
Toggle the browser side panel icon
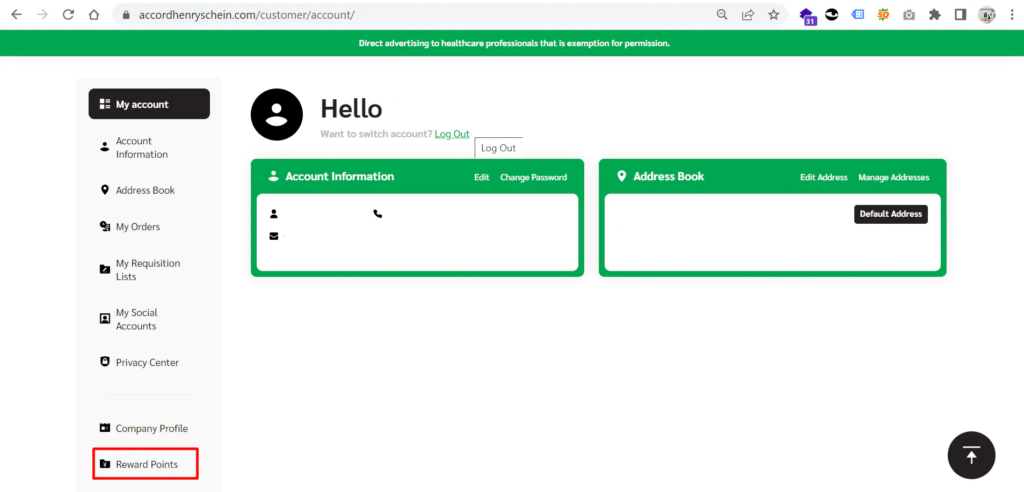click(x=960, y=15)
